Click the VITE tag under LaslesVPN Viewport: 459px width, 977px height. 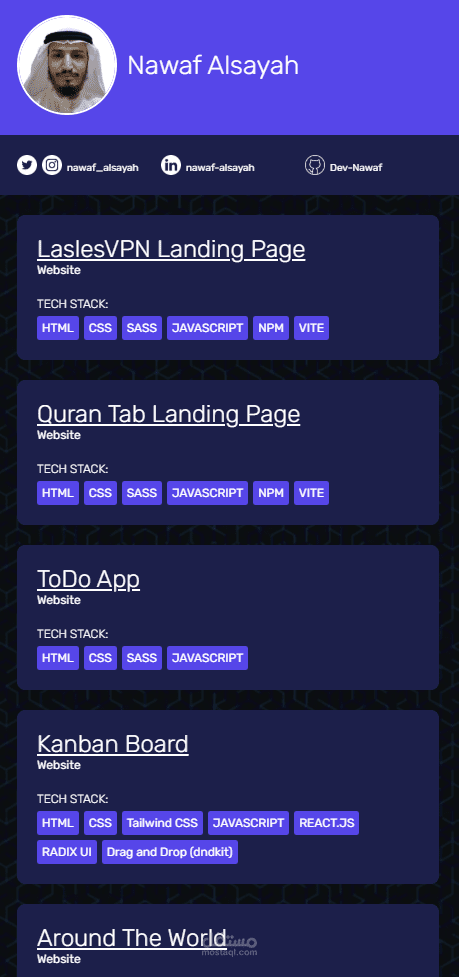click(311, 328)
